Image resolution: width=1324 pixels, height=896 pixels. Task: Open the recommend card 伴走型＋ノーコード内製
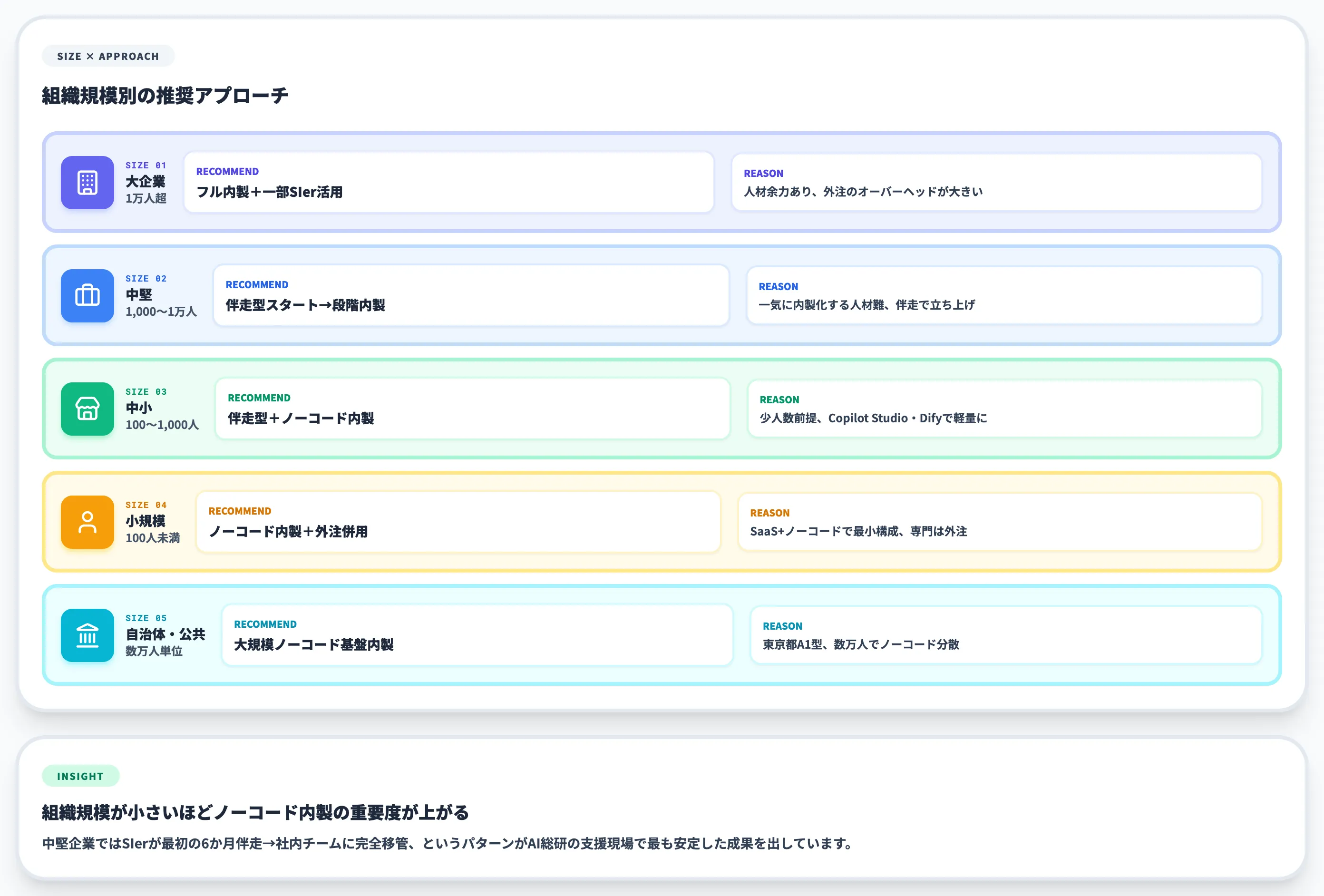pyautogui.click(x=473, y=409)
